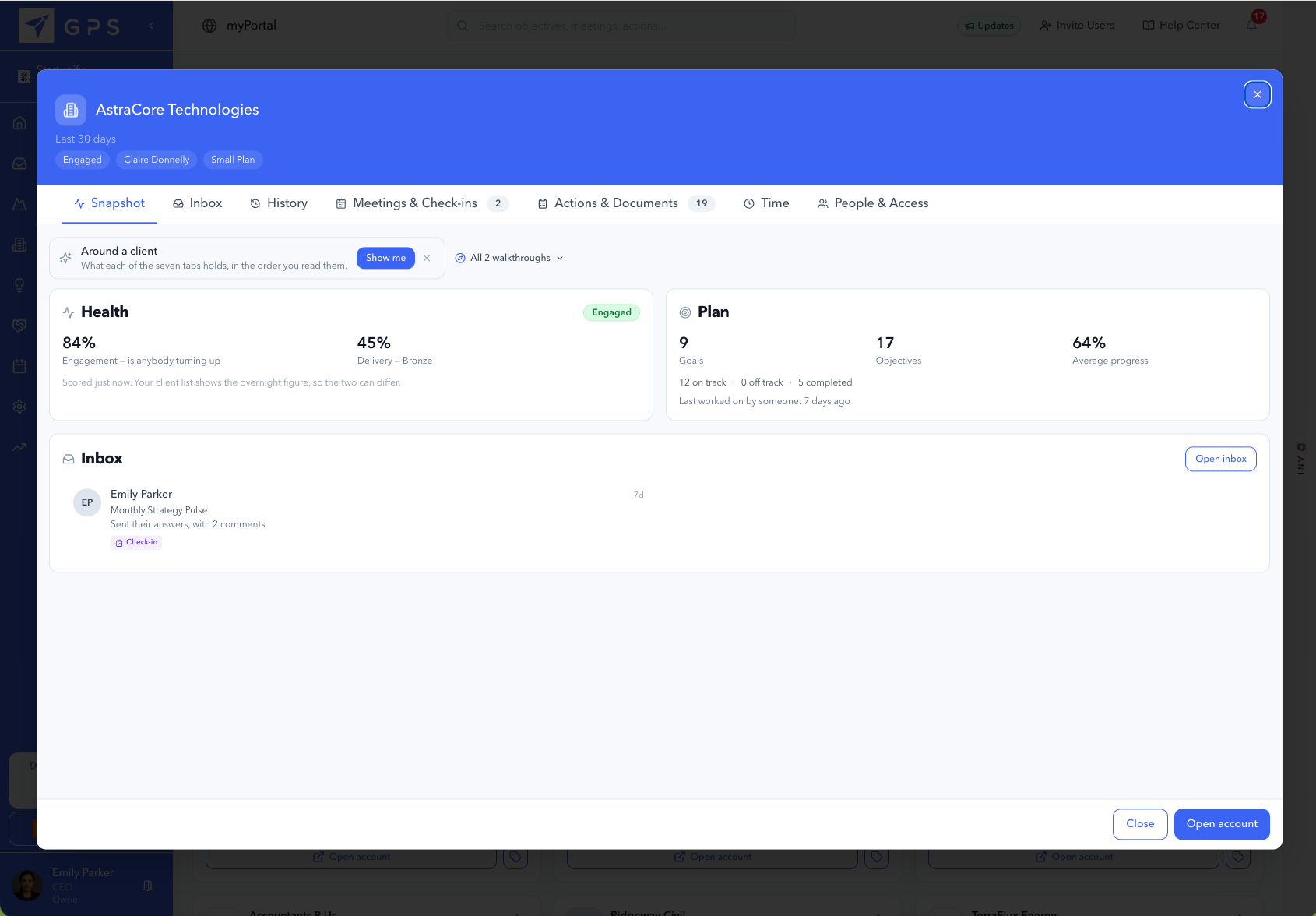Click the Close button in footer
The image size is (1316, 916).
[1140, 824]
